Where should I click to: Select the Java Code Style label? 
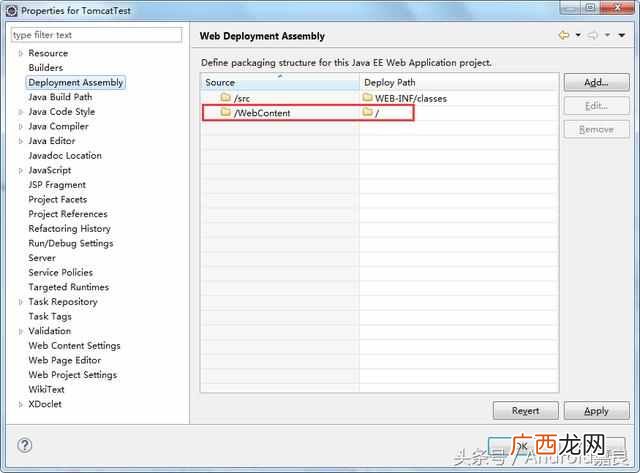pos(62,112)
